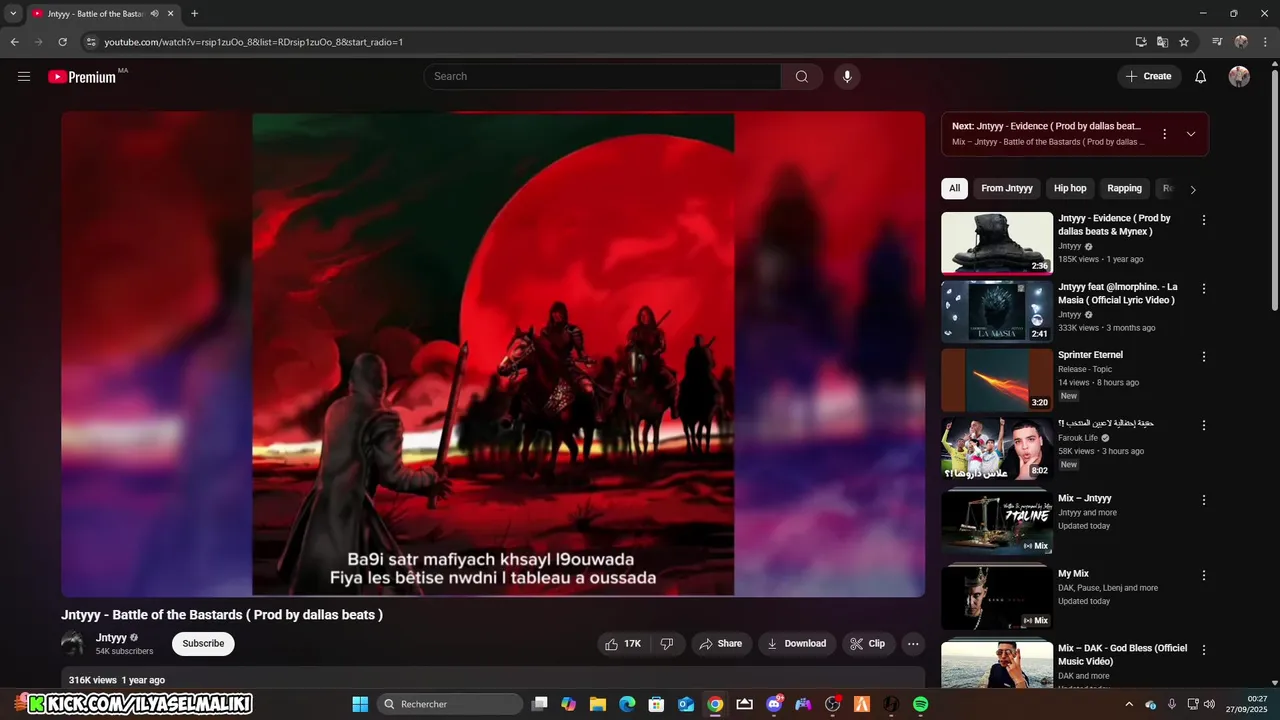Like the video with thumbs-up button

tap(623, 644)
